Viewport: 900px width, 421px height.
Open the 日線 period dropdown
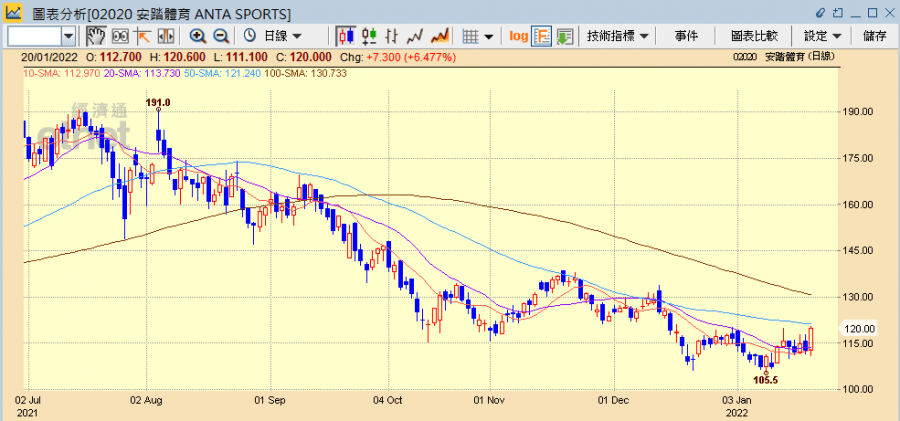pyautogui.click(x=274, y=36)
